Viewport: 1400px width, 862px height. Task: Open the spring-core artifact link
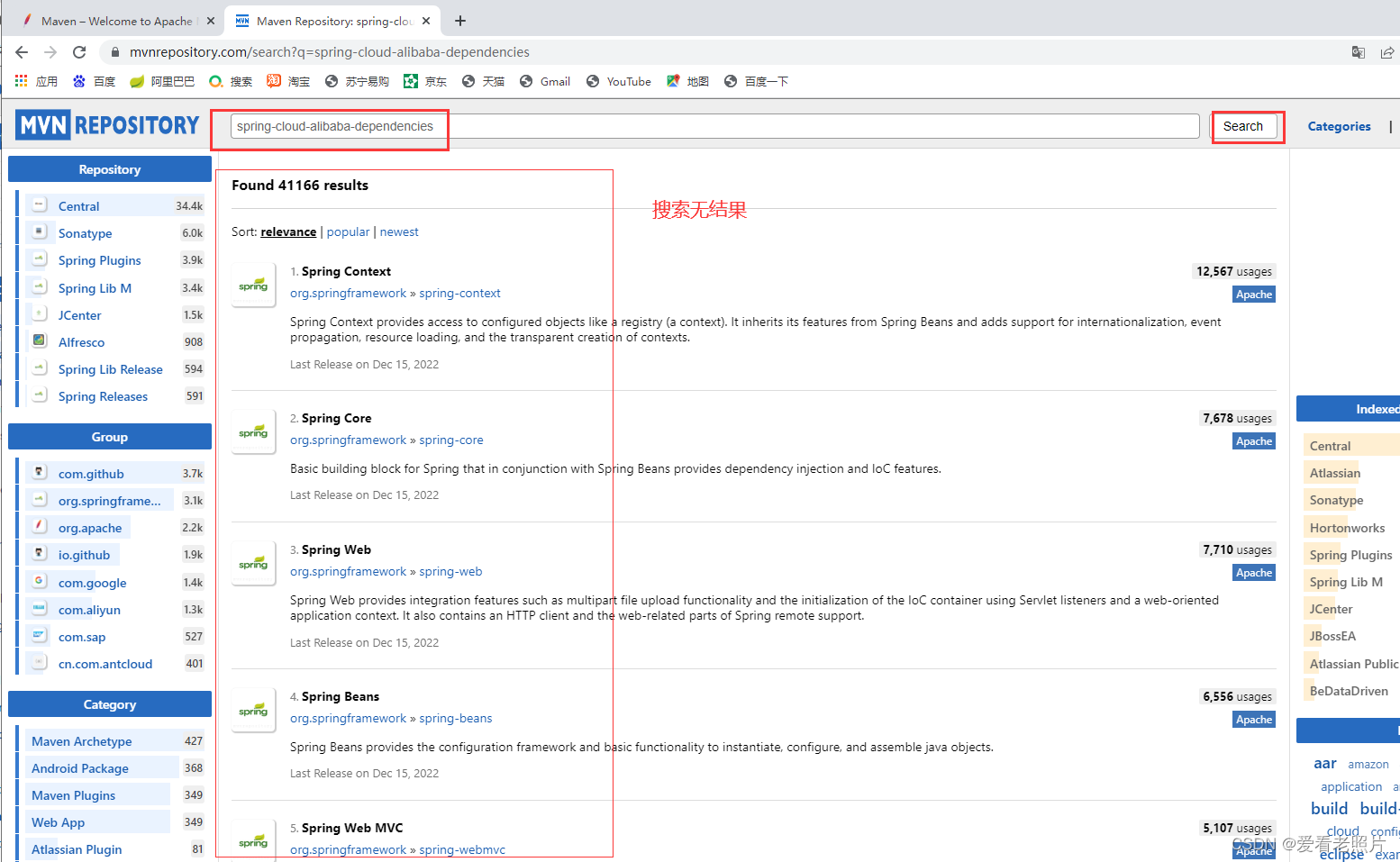tap(451, 440)
